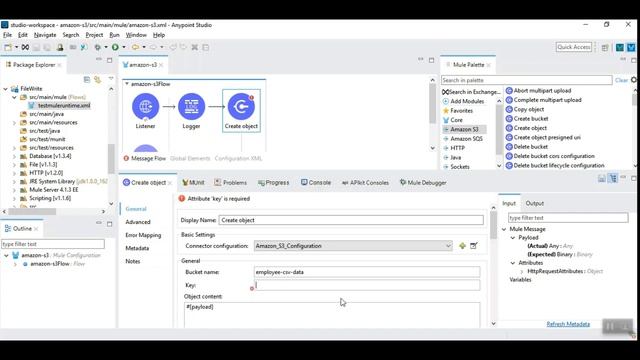Viewport: 640px width, 360px height.
Task: Open Configuration XML editor view
Action: pyautogui.click(x=238, y=158)
